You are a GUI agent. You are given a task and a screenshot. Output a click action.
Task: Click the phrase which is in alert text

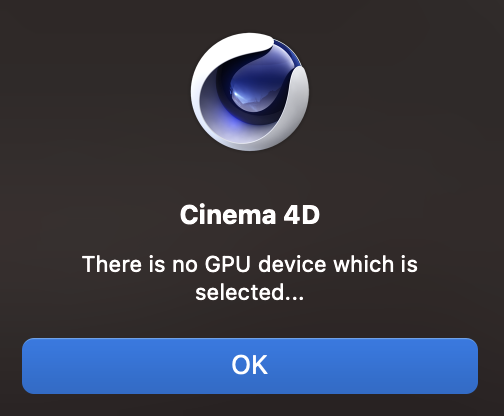coord(376,264)
